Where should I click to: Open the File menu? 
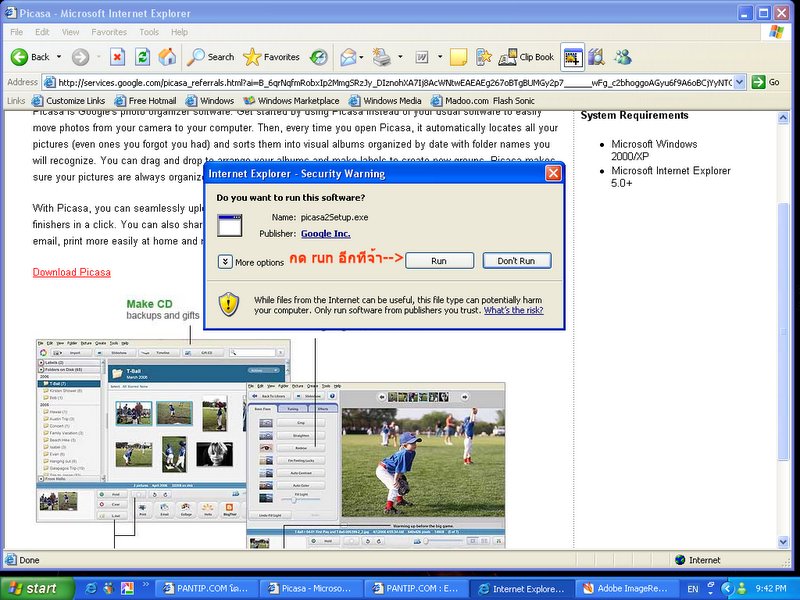16,32
